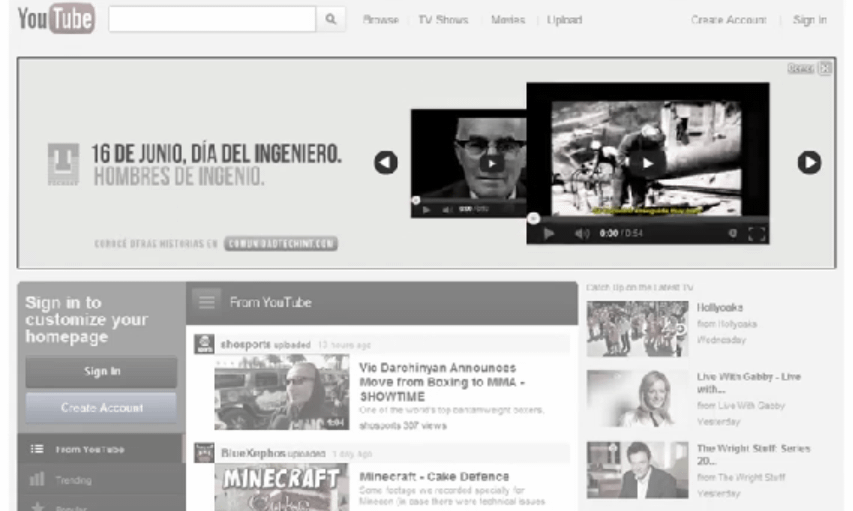Enter fullscreen on main ad video
This screenshot has height=511, width=853.
point(757,233)
